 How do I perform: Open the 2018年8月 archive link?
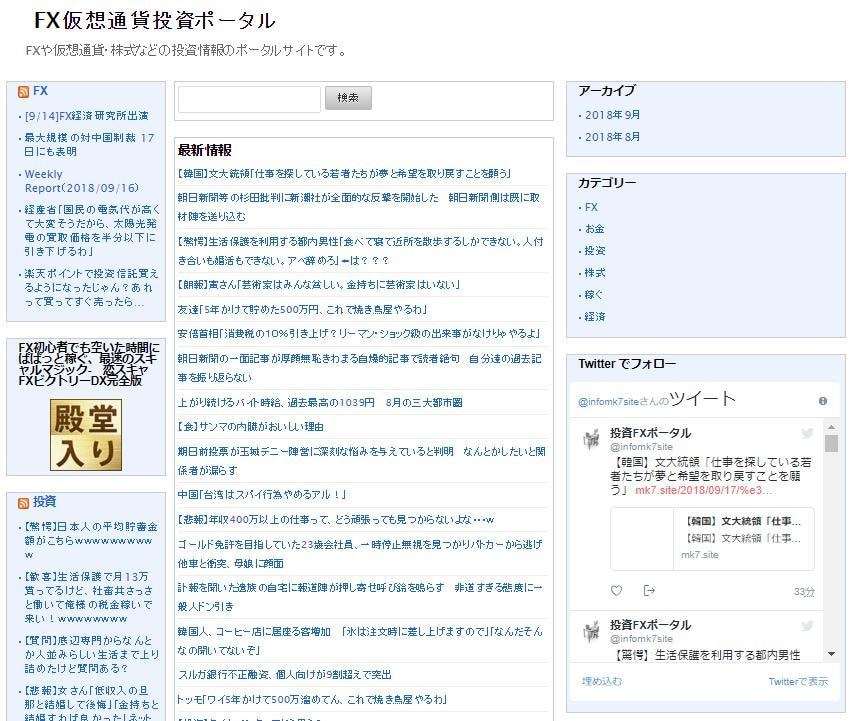coord(612,137)
